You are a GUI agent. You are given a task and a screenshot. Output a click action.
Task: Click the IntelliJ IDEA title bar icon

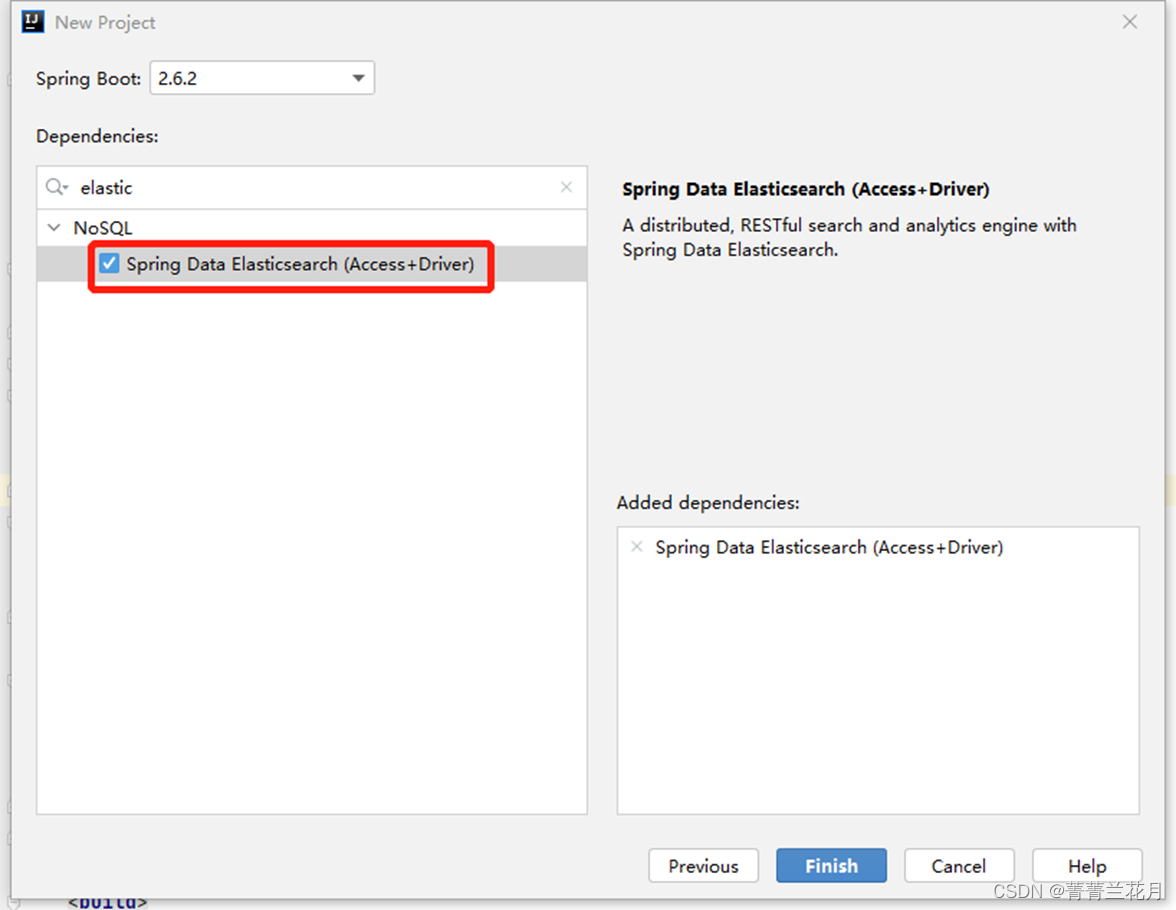(33, 22)
